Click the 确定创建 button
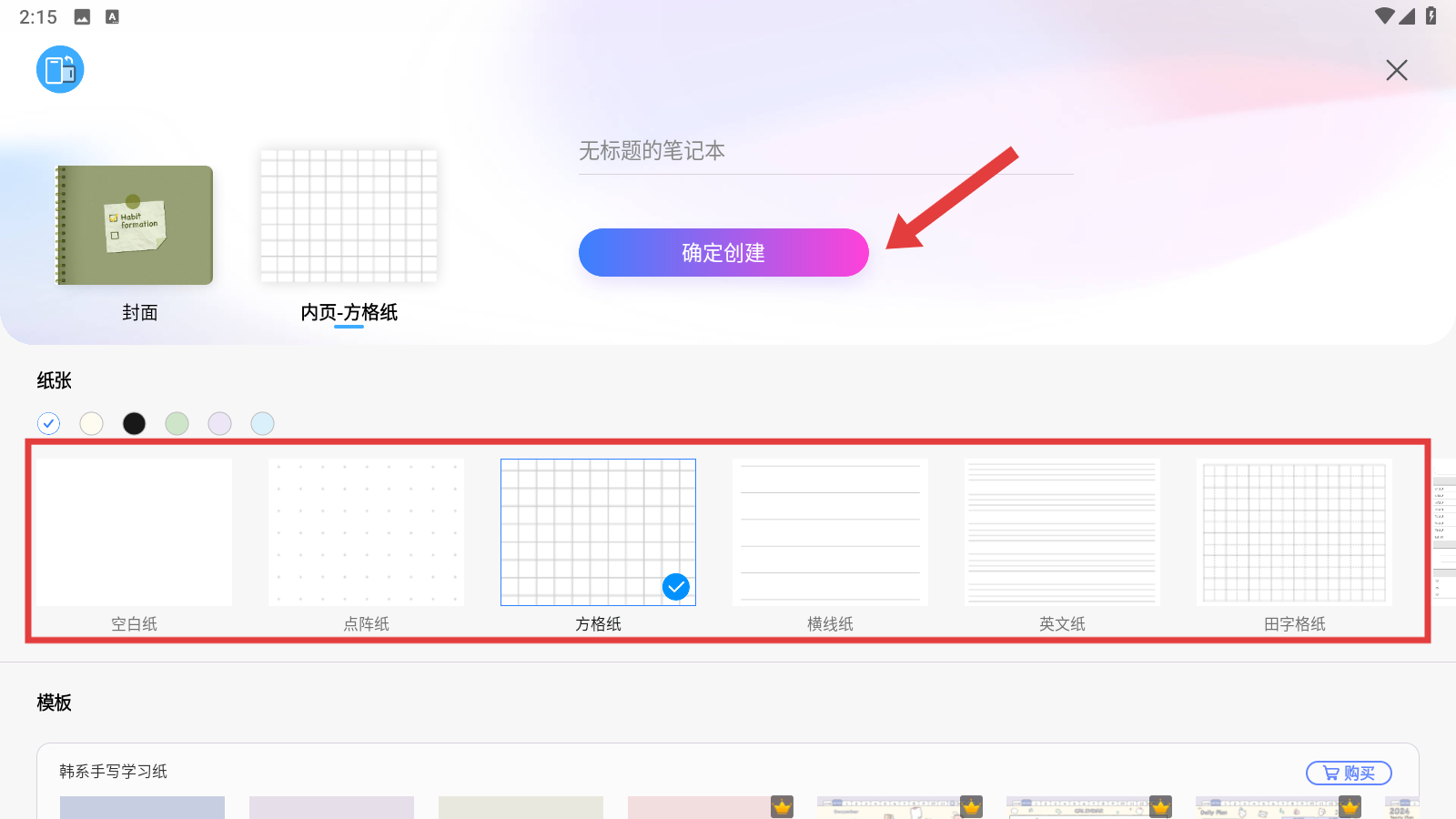 [x=723, y=253]
